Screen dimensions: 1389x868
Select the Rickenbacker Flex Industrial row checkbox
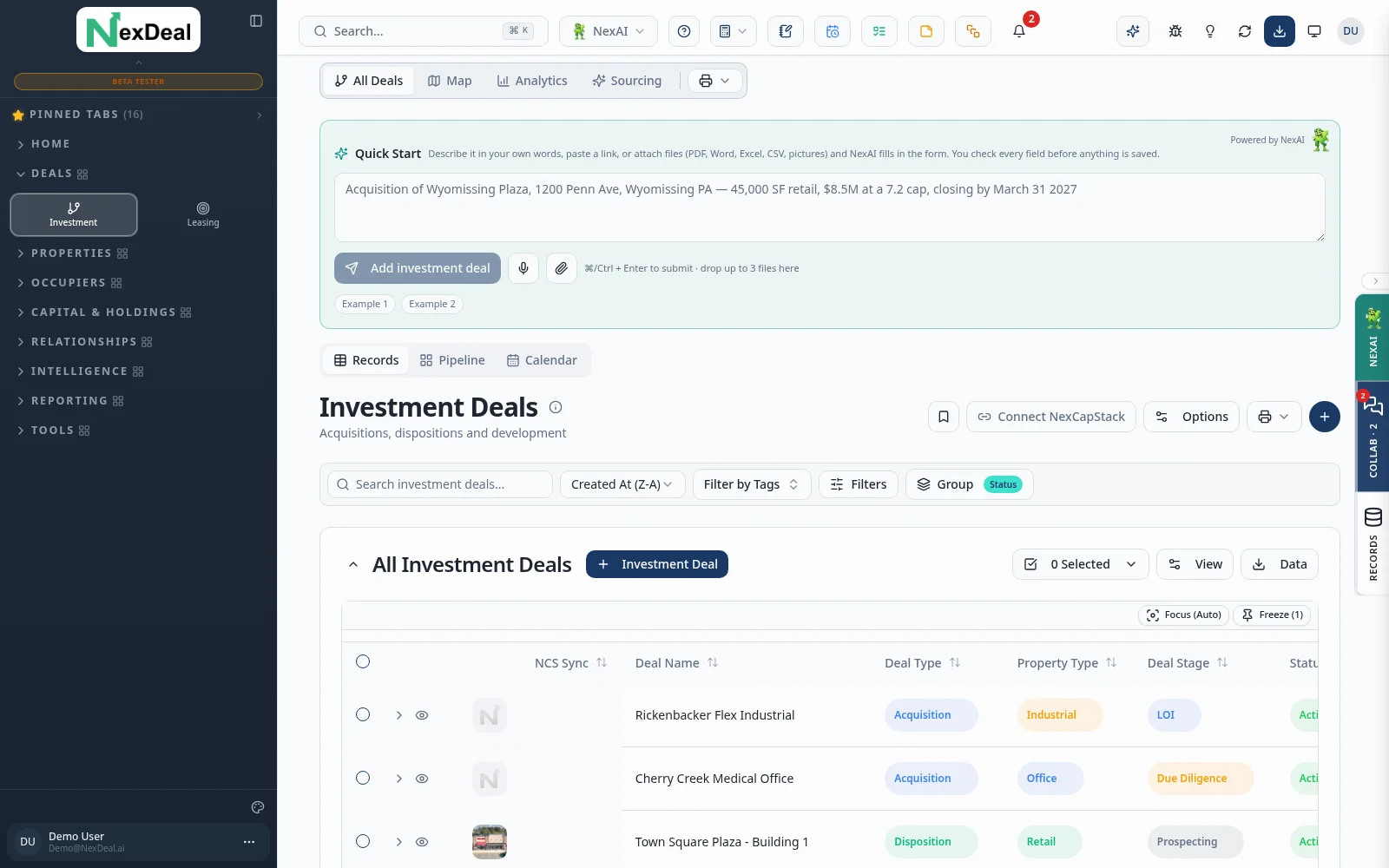(x=363, y=714)
